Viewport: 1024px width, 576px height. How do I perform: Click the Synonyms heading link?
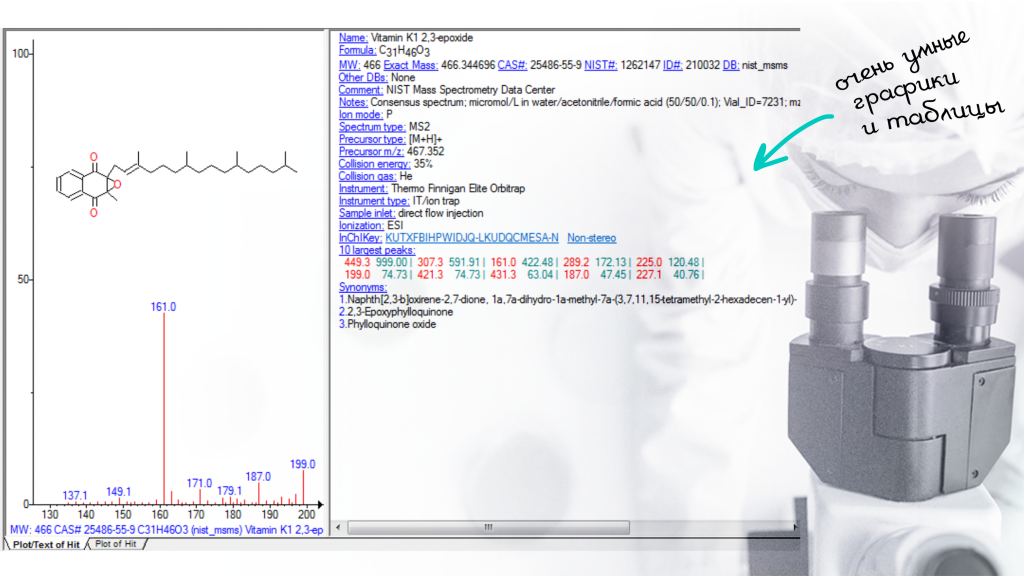[362, 287]
